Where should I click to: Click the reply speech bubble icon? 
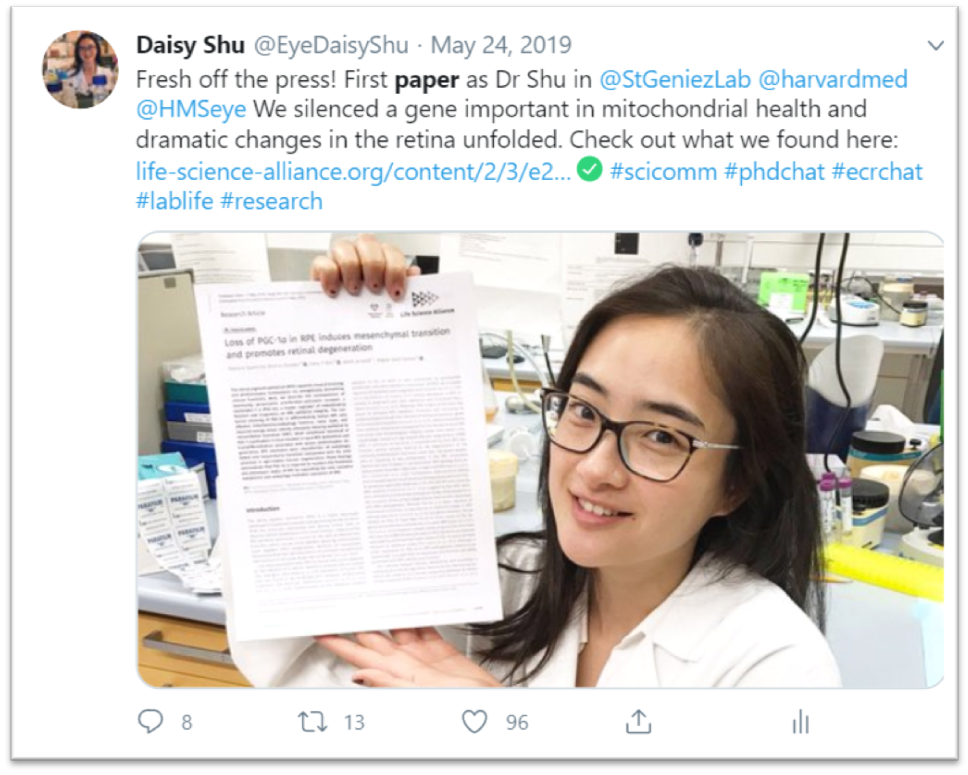[x=150, y=721]
